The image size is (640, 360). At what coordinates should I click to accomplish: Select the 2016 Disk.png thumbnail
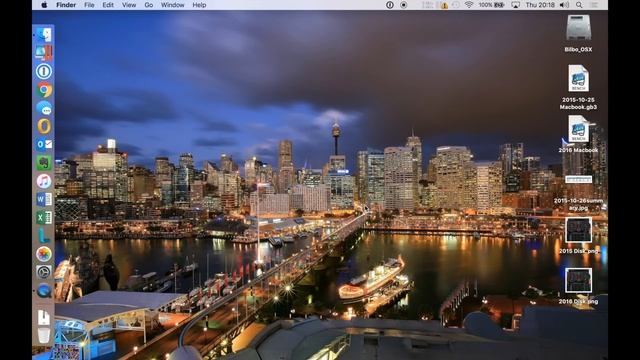578,280
